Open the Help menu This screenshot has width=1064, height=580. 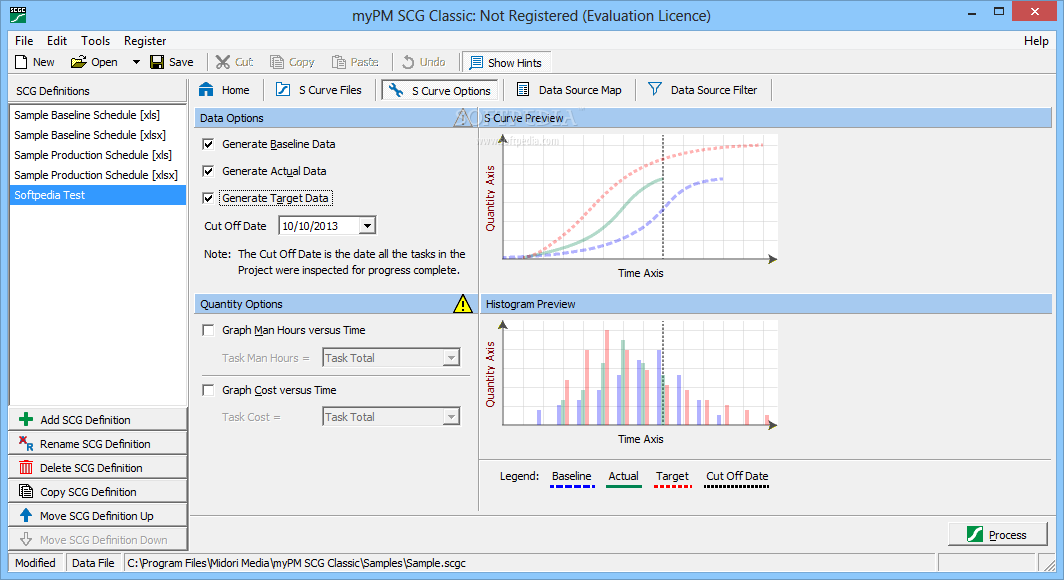(1036, 41)
